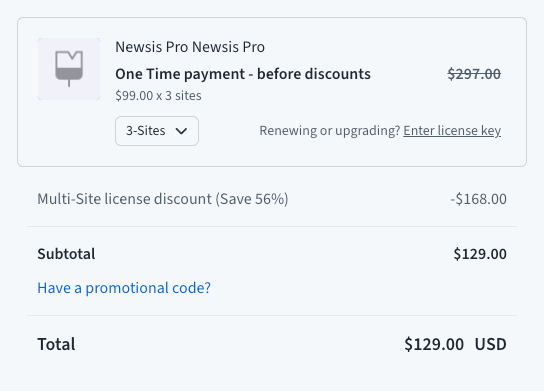Click the product thumbnail image box
Viewport: 544px width, 391px height.
click(69, 69)
